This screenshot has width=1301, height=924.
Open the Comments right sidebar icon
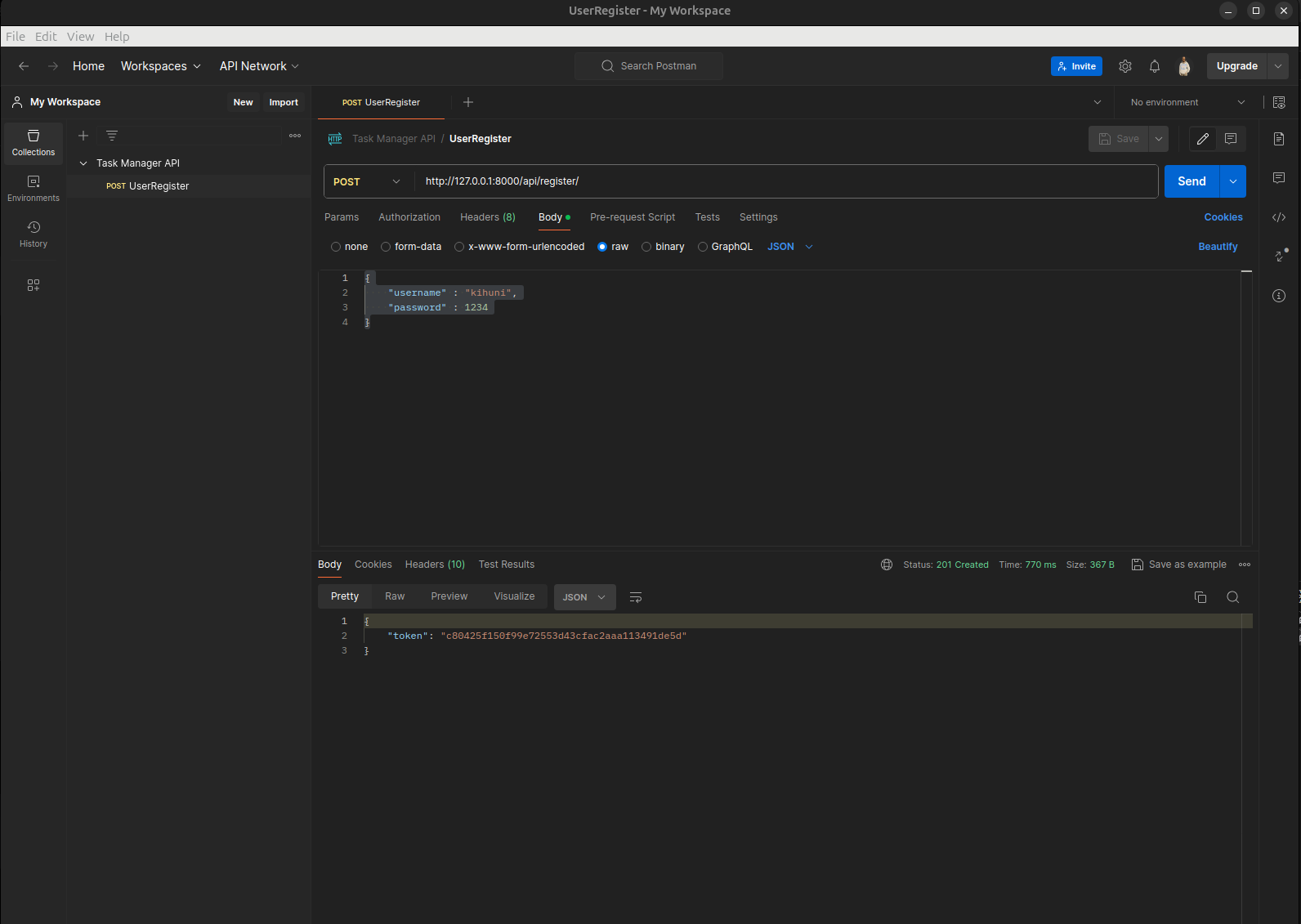click(x=1279, y=178)
